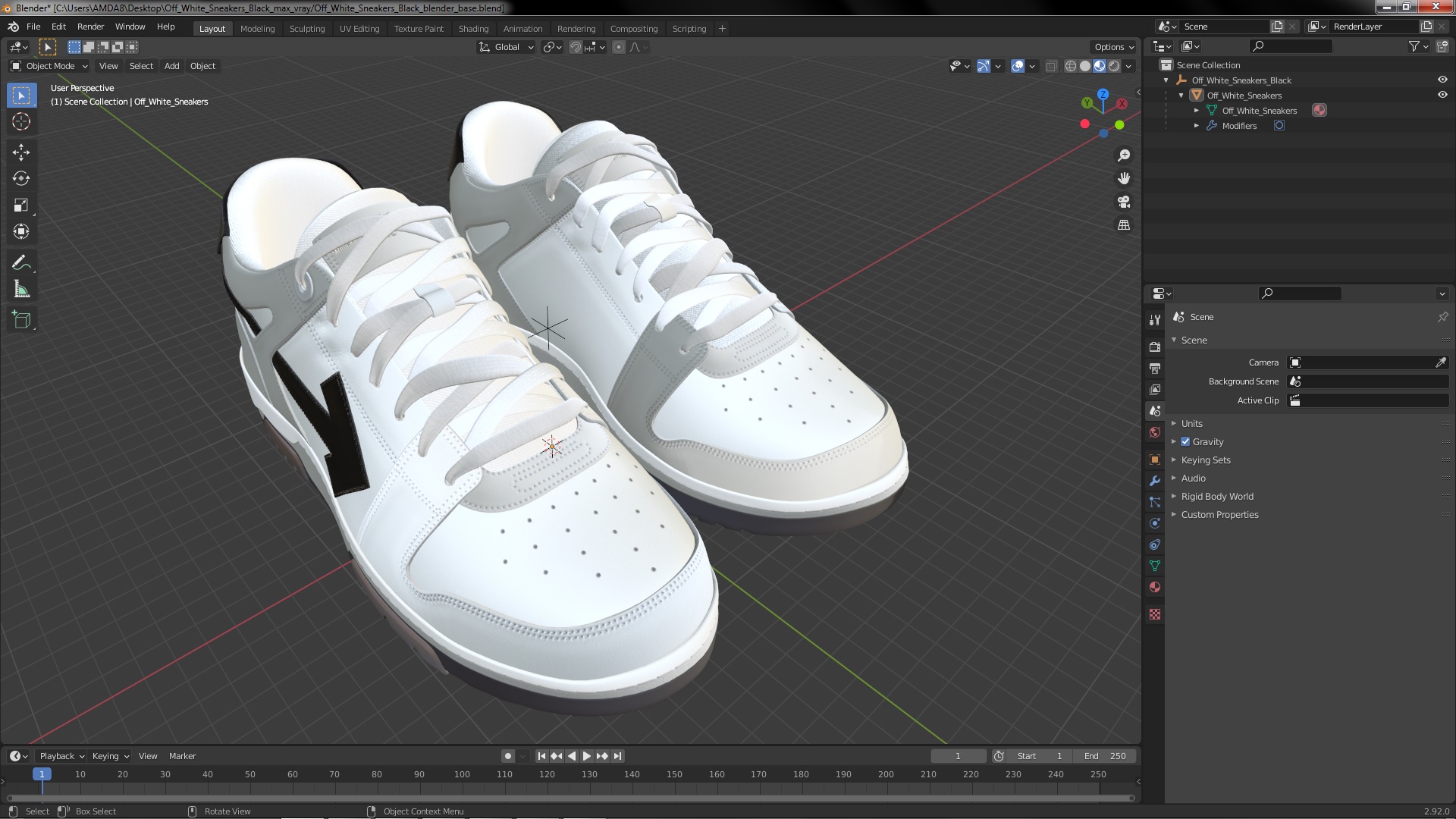
Task: Activate the Rotate tool
Action: 21,179
